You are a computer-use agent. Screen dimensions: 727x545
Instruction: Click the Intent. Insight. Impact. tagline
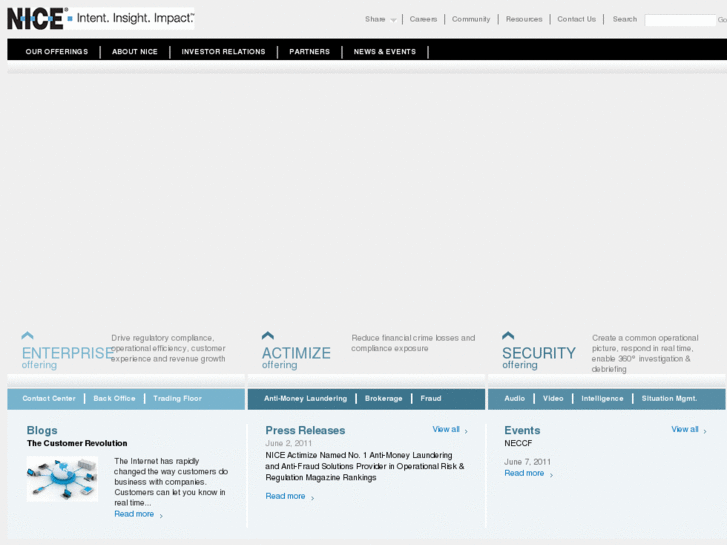(x=135, y=18)
